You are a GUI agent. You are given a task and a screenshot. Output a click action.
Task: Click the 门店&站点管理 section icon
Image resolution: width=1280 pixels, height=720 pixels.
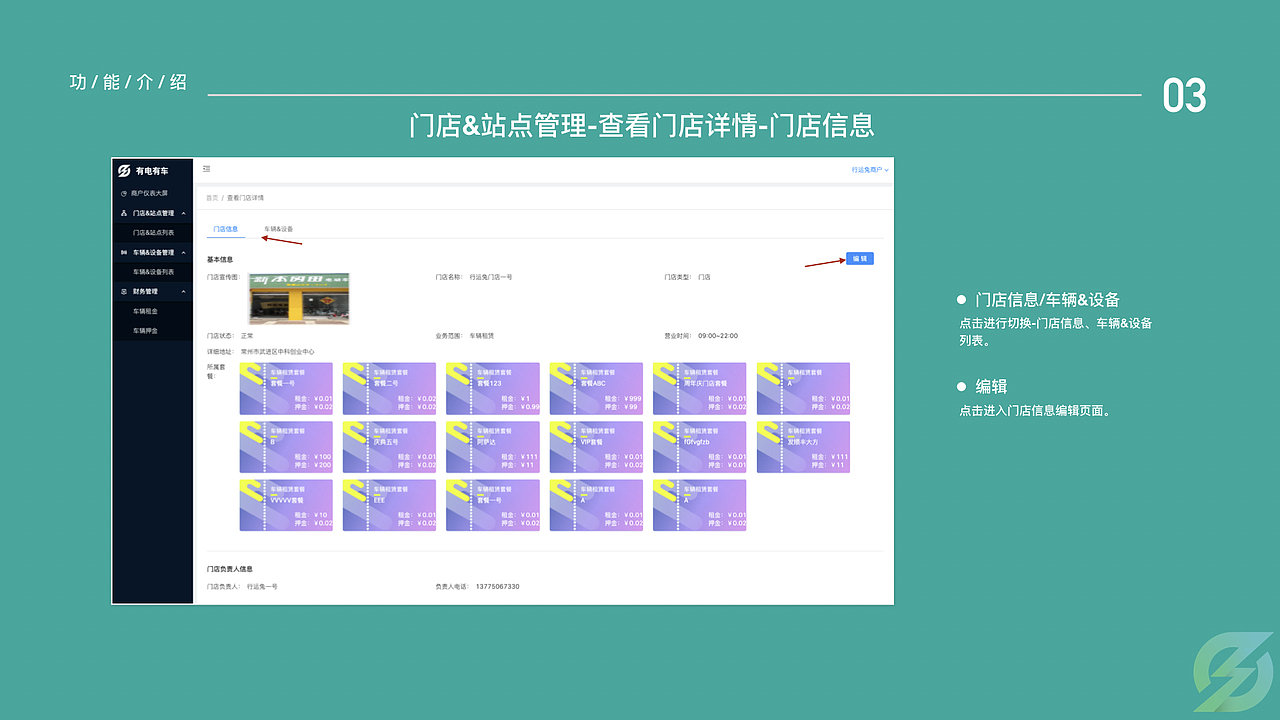tap(123, 213)
